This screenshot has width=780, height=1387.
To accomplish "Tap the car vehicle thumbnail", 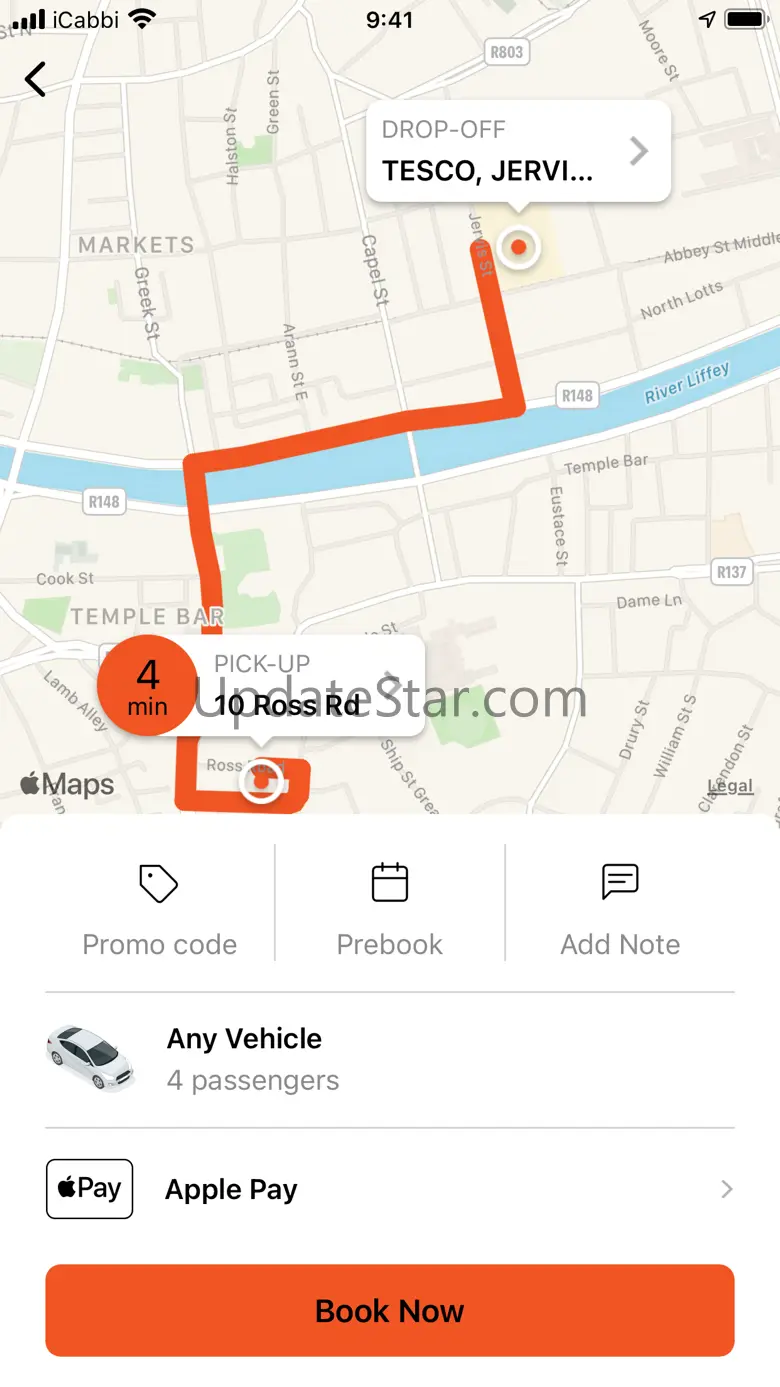I will [x=90, y=1058].
